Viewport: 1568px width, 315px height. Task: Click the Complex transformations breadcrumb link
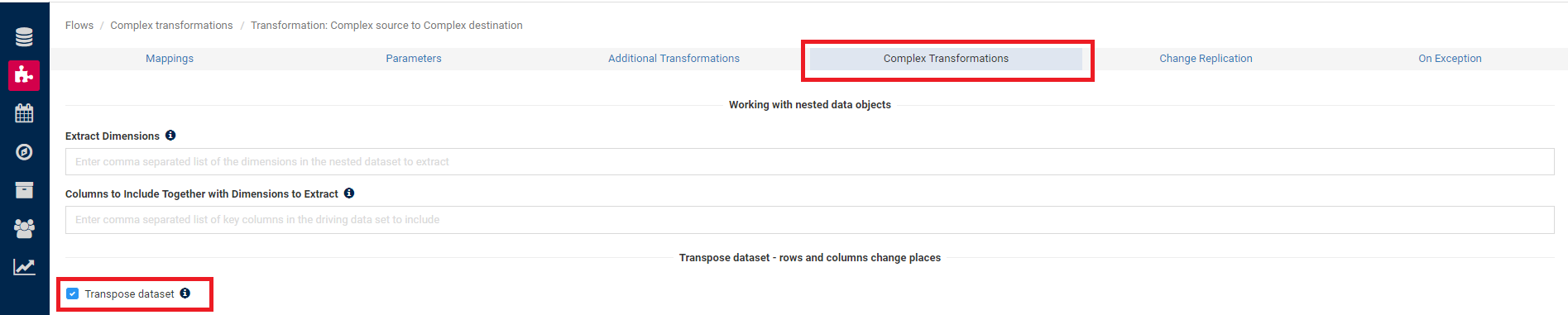[x=171, y=26]
